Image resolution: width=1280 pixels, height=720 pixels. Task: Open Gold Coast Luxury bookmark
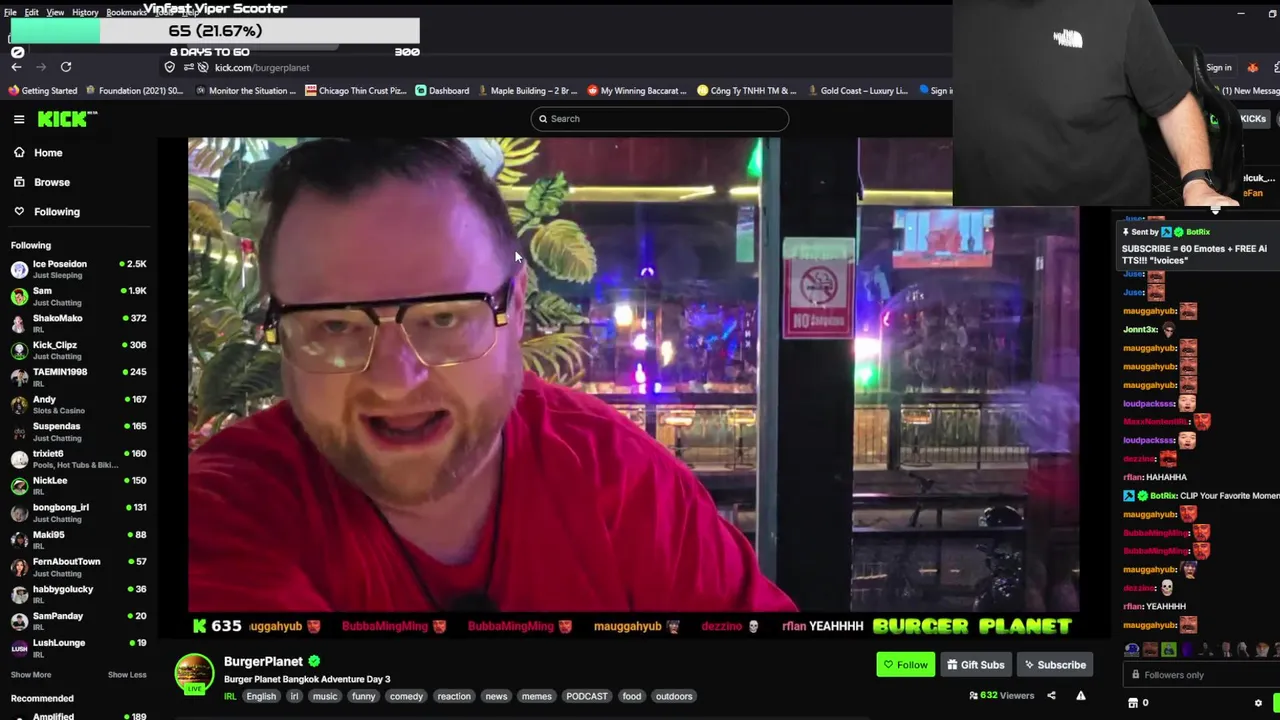coord(857,91)
